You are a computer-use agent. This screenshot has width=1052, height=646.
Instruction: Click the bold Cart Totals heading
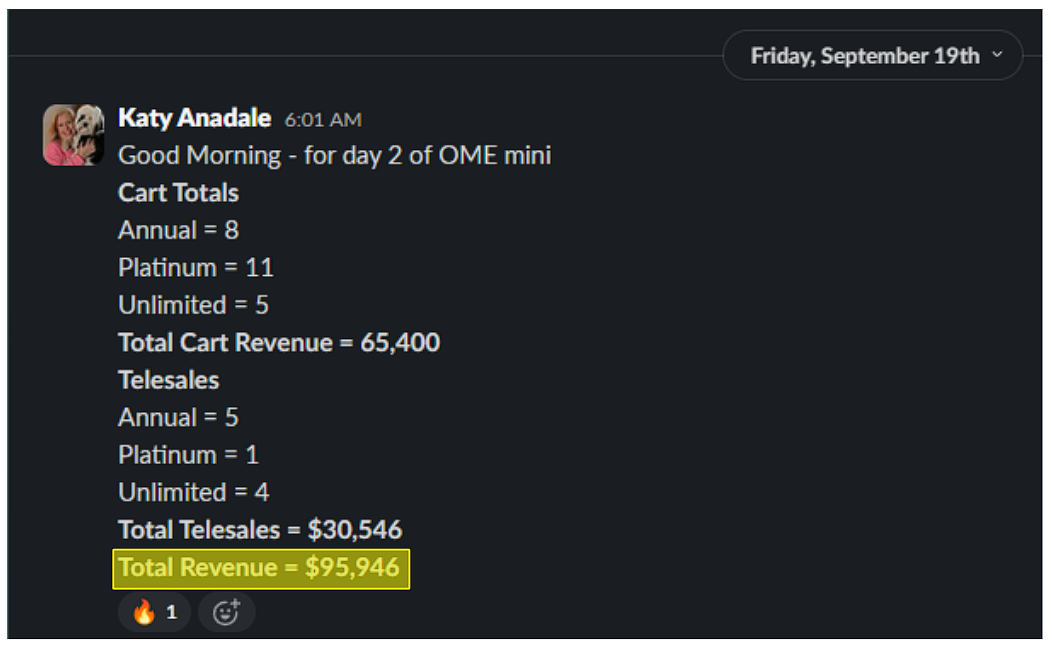coord(178,193)
